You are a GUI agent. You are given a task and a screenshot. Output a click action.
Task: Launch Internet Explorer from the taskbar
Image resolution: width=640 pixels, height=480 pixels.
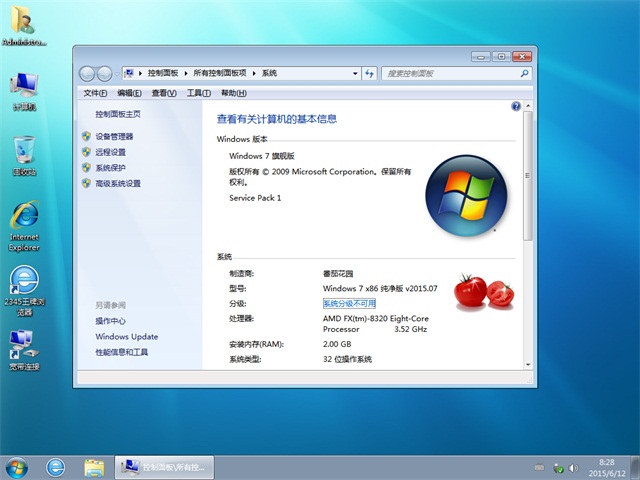pos(56,466)
